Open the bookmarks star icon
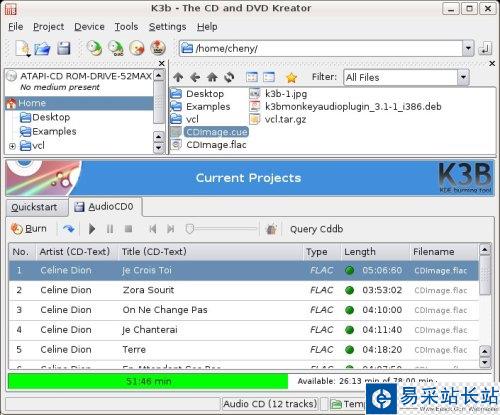This screenshot has width=500, height=415. pyautogui.click(x=291, y=78)
